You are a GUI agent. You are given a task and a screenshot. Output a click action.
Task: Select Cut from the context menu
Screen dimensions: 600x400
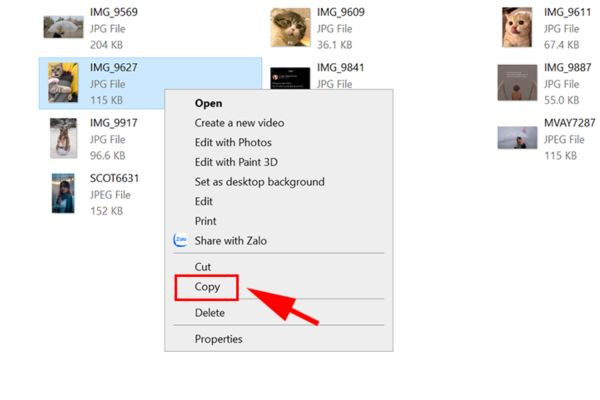203,267
